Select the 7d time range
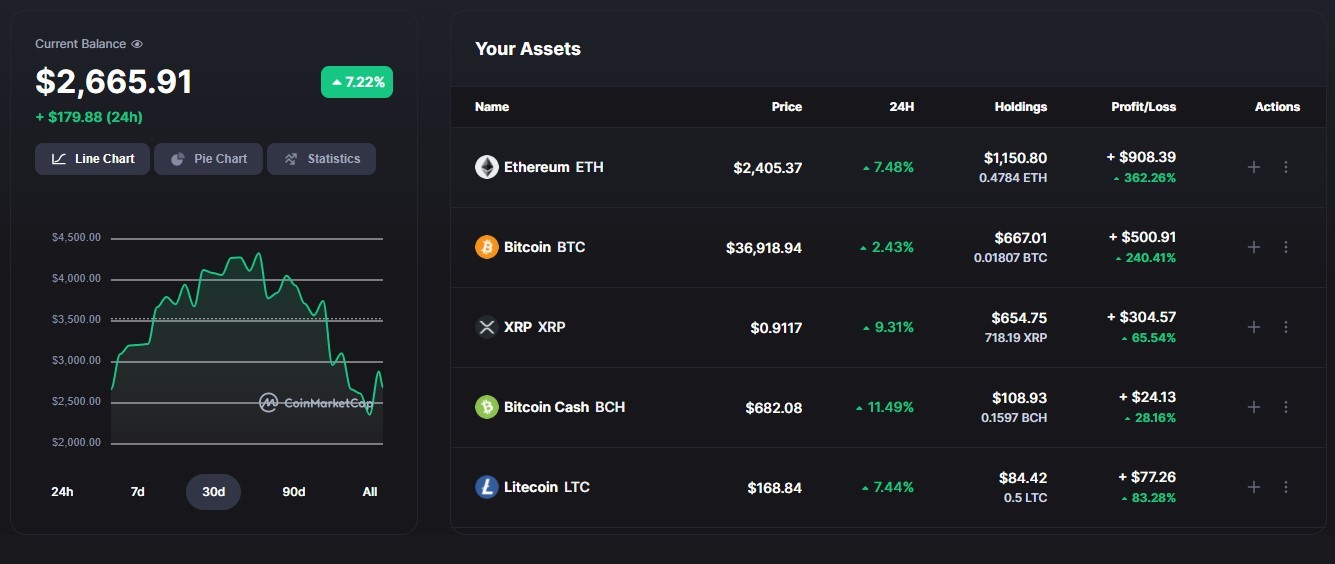 [138, 492]
